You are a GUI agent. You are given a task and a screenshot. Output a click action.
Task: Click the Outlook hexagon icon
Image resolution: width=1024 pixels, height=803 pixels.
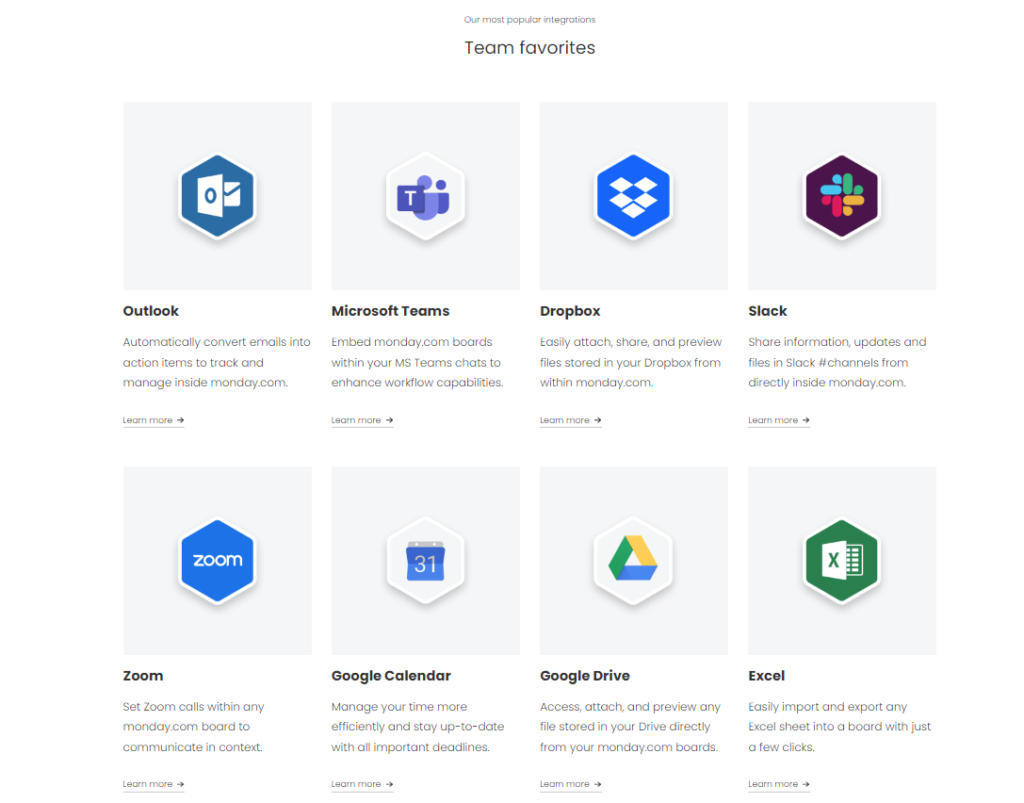pos(217,196)
